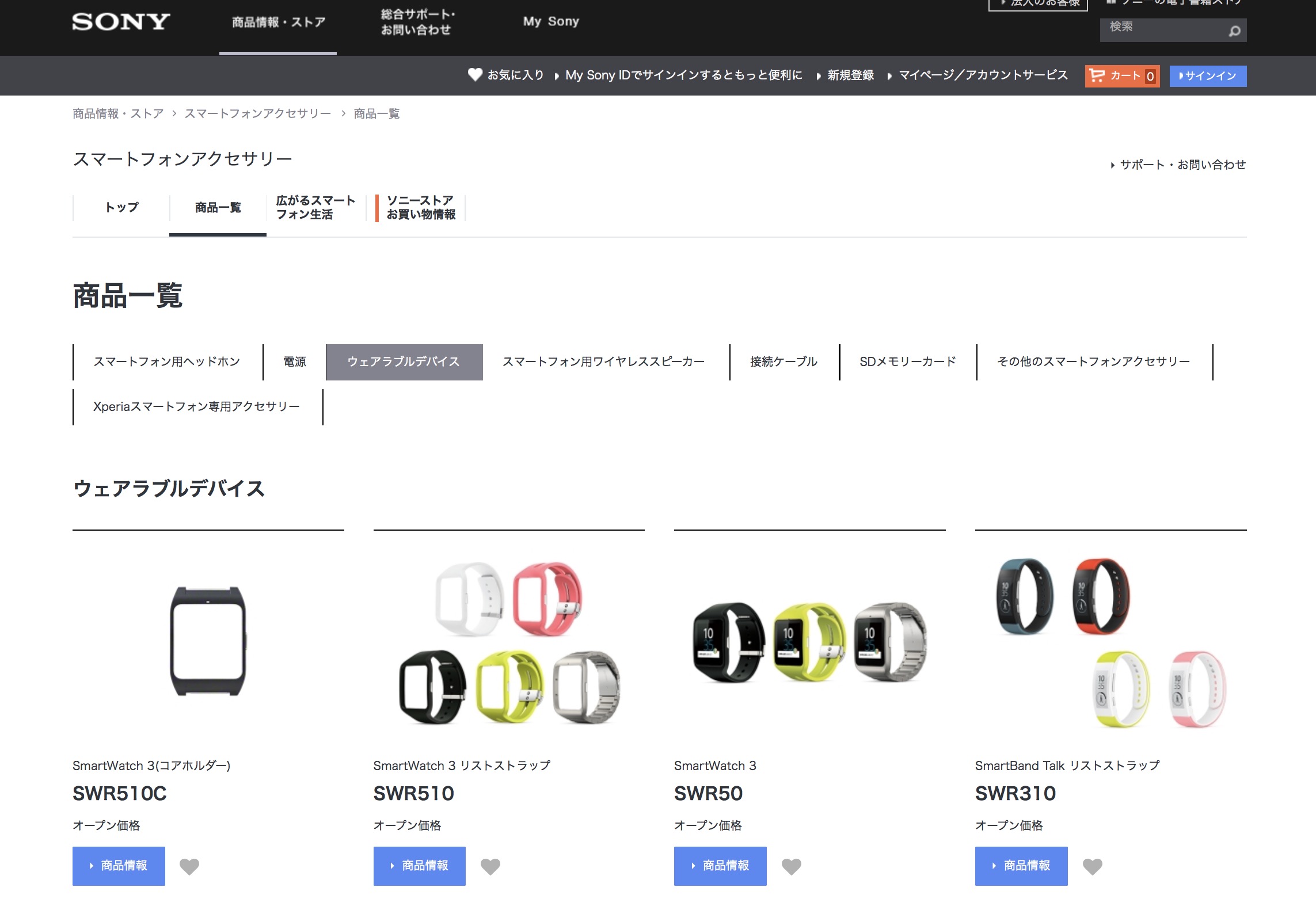Image resolution: width=1316 pixels, height=914 pixels.
Task: Click 商品情報 button for SWR50
Action: [x=720, y=866]
